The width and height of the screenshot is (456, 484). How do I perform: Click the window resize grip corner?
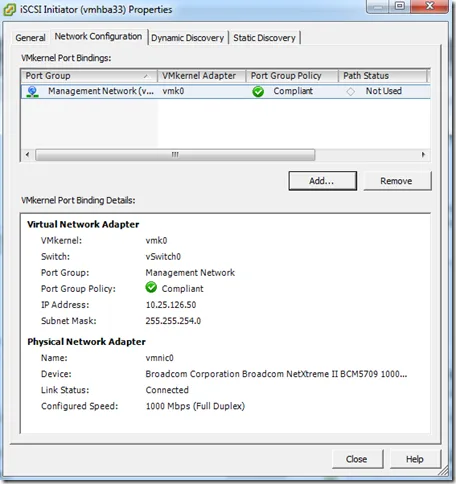[x=443, y=471]
